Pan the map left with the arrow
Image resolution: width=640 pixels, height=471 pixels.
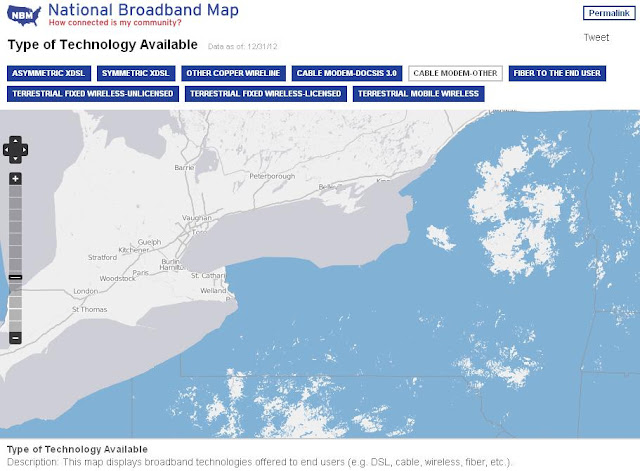7,150
